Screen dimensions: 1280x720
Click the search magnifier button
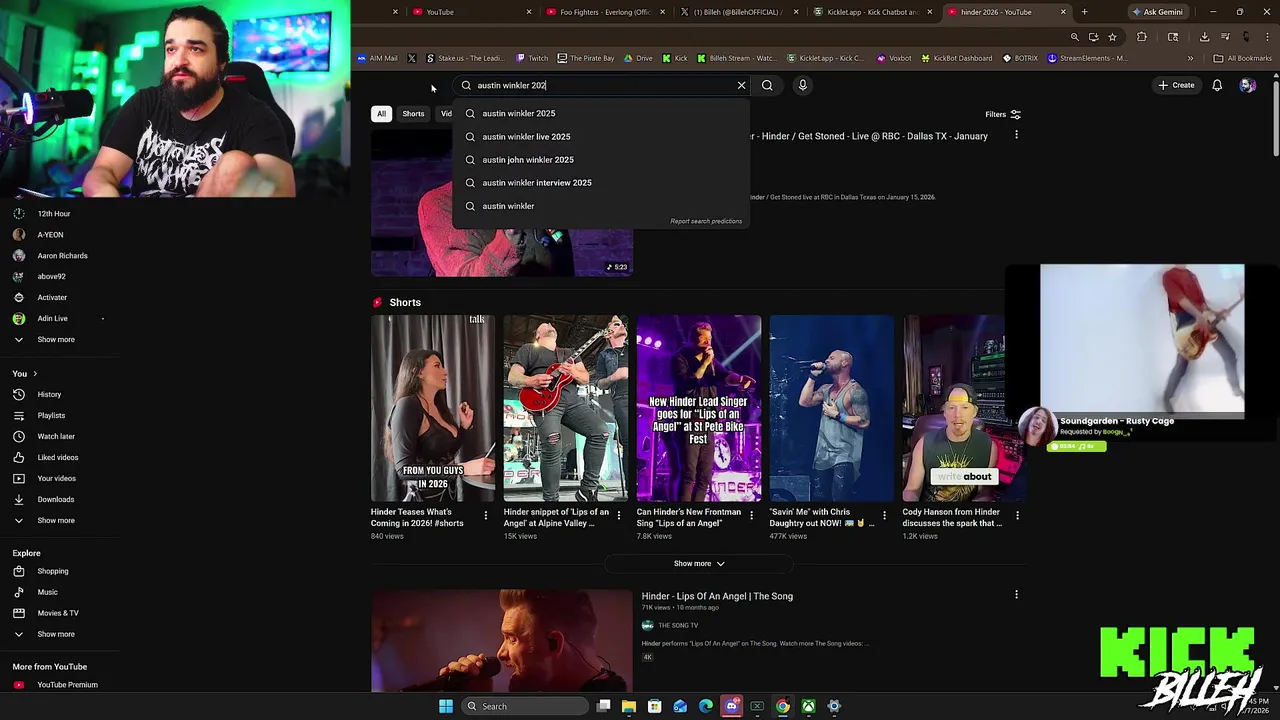[x=767, y=85]
